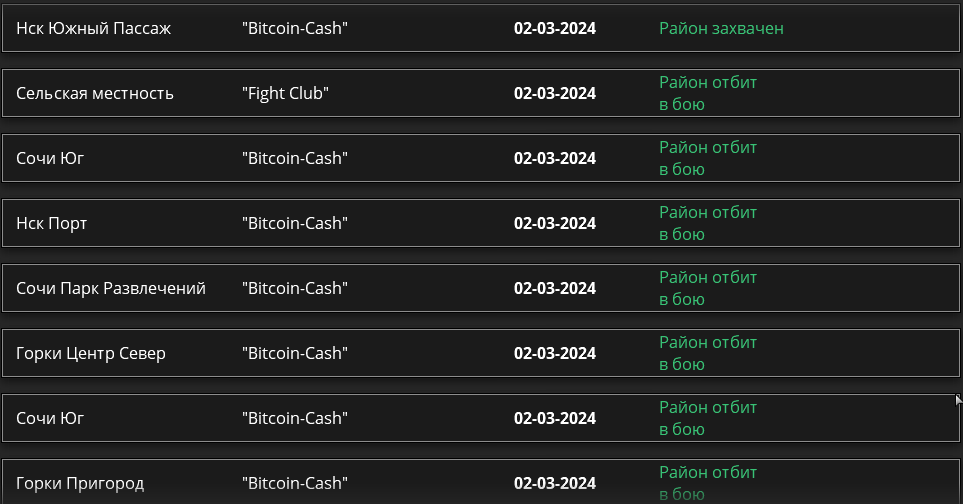Select the Горки Центр Север district name
This screenshot has height=504, width=963.
tap(91, 354)
